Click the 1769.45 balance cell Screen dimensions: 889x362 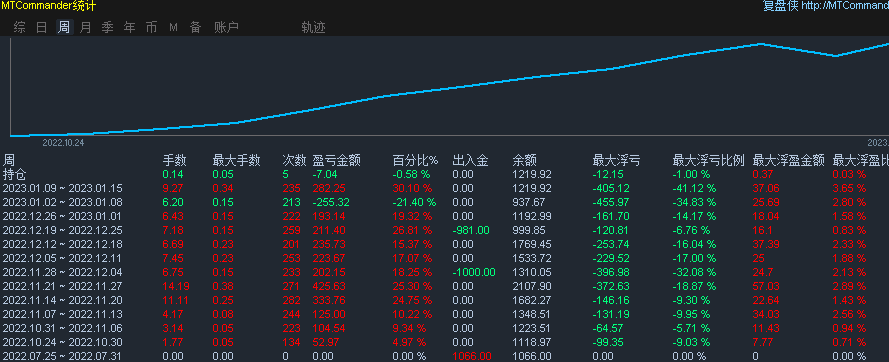point(532,245)
